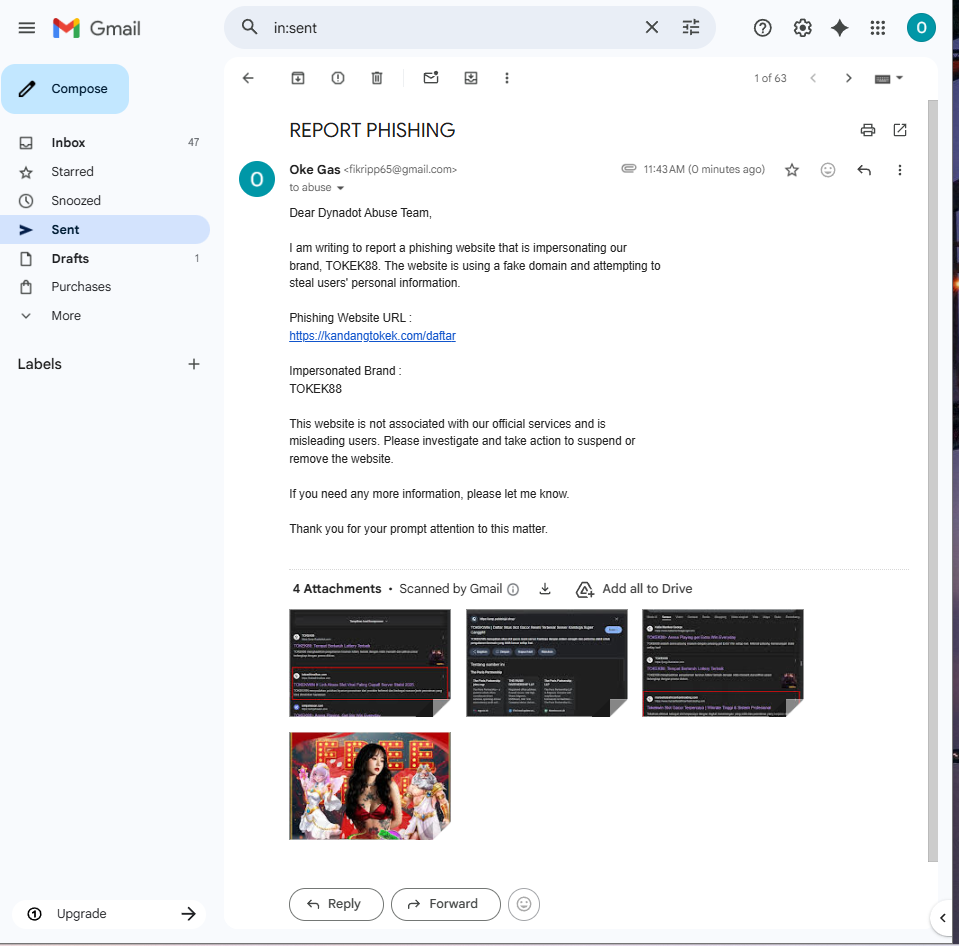The height and width of the screenshot is (946, 959).
Task: Clear the in:sent search query
Action: pyautogui.click(x=652, y=27)
